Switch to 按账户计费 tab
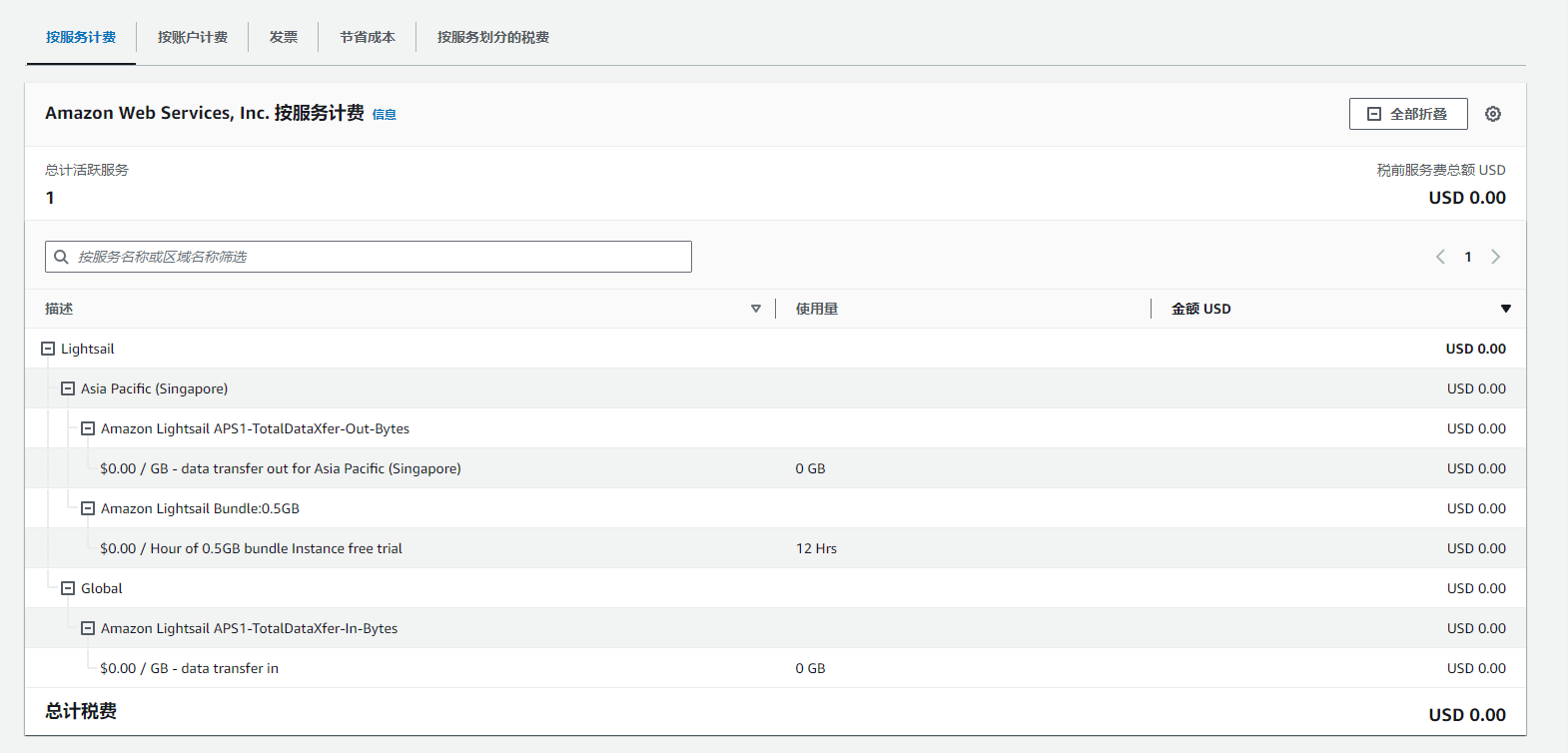The height and width of the screenshot is (753, 1568). 192,37
